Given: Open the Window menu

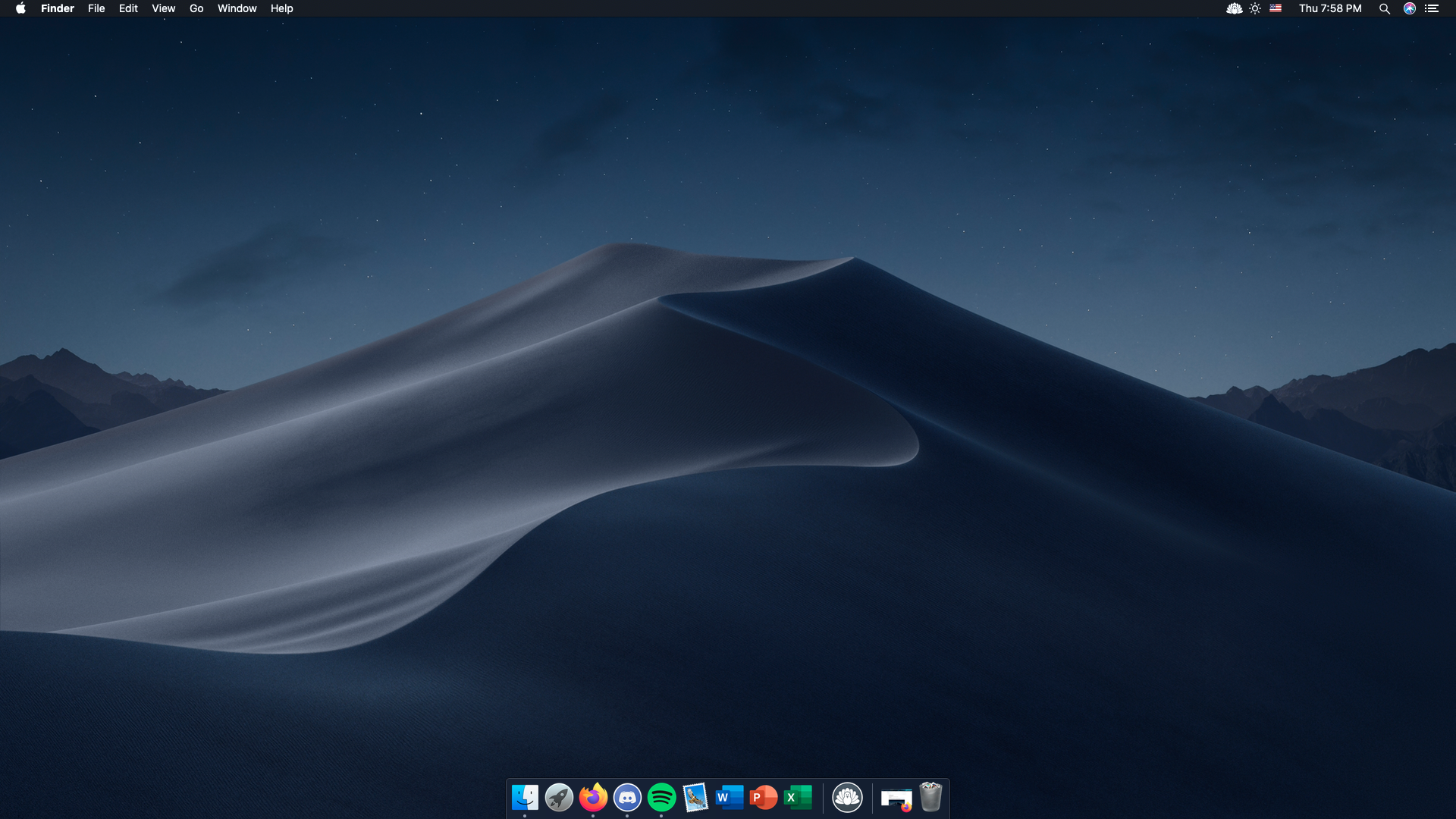Looking at the screenshot, I should click(237, 8).
